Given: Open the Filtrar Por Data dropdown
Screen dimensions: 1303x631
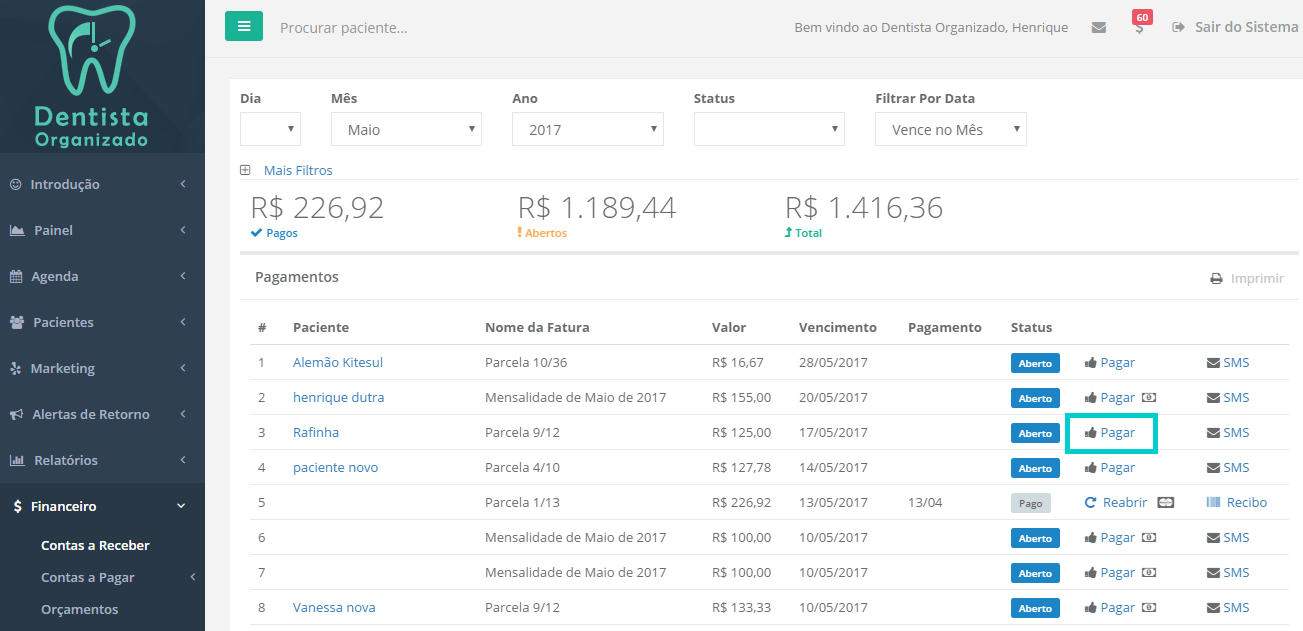Looking at the screenshot, I should point(950,129).
